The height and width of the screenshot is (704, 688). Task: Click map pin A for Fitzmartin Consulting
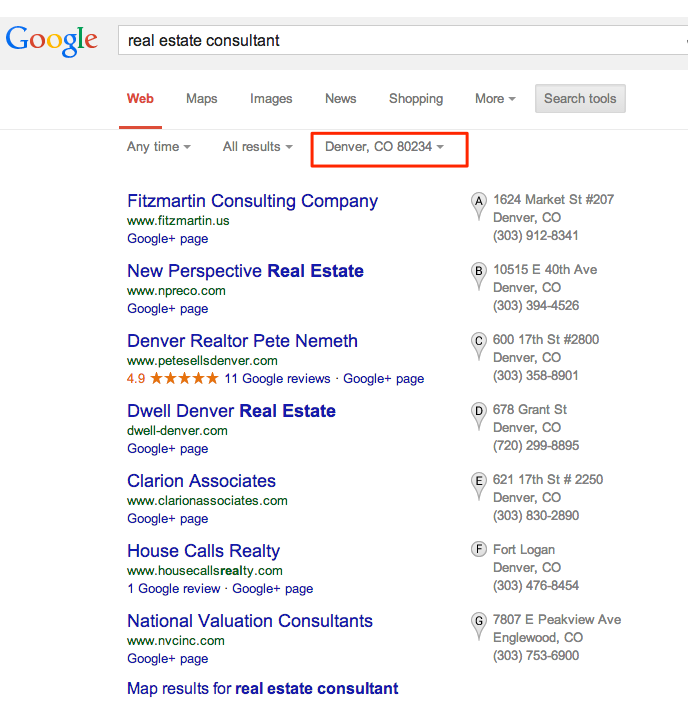point(479,206)
